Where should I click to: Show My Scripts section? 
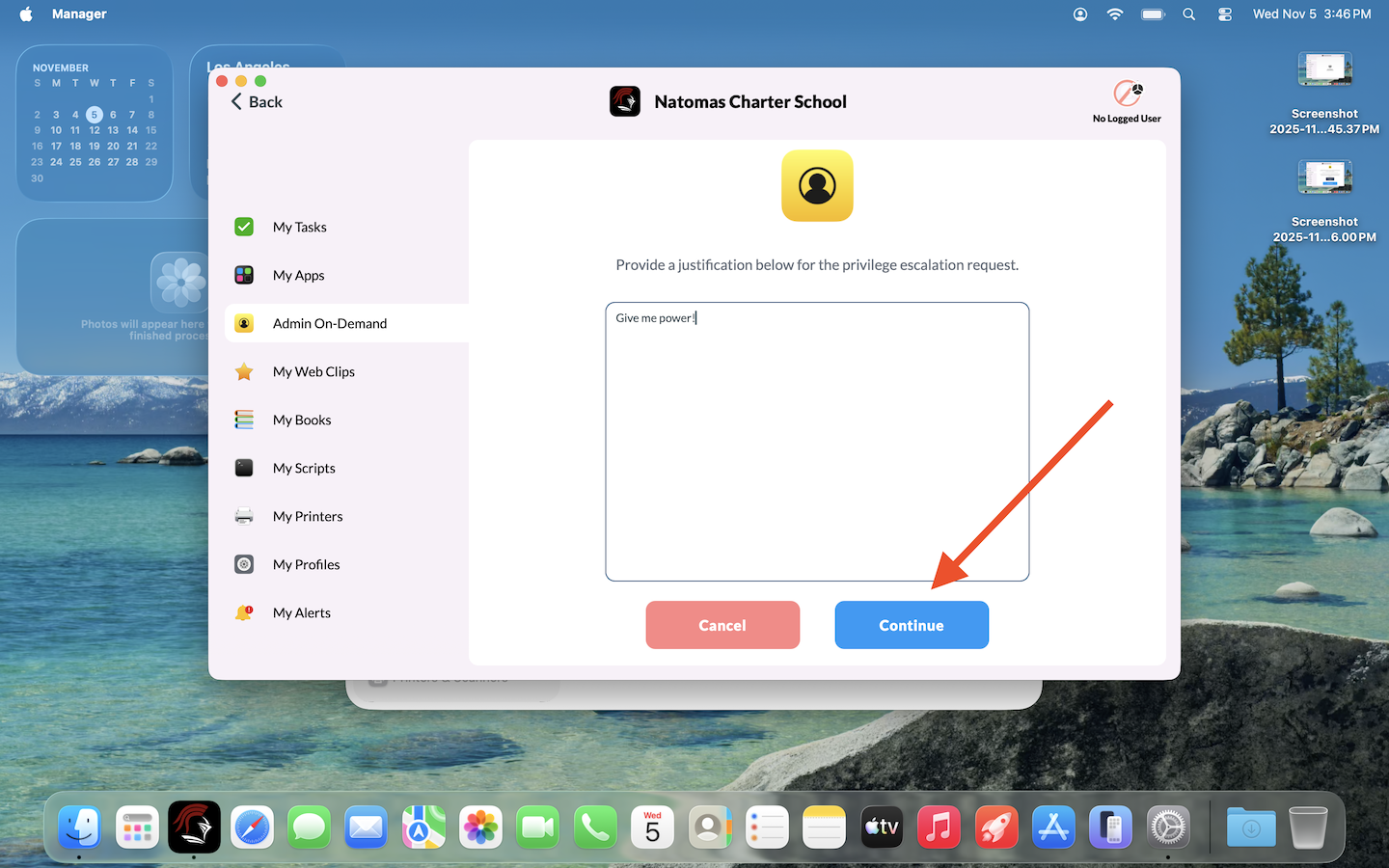click(x=346, y=468)
